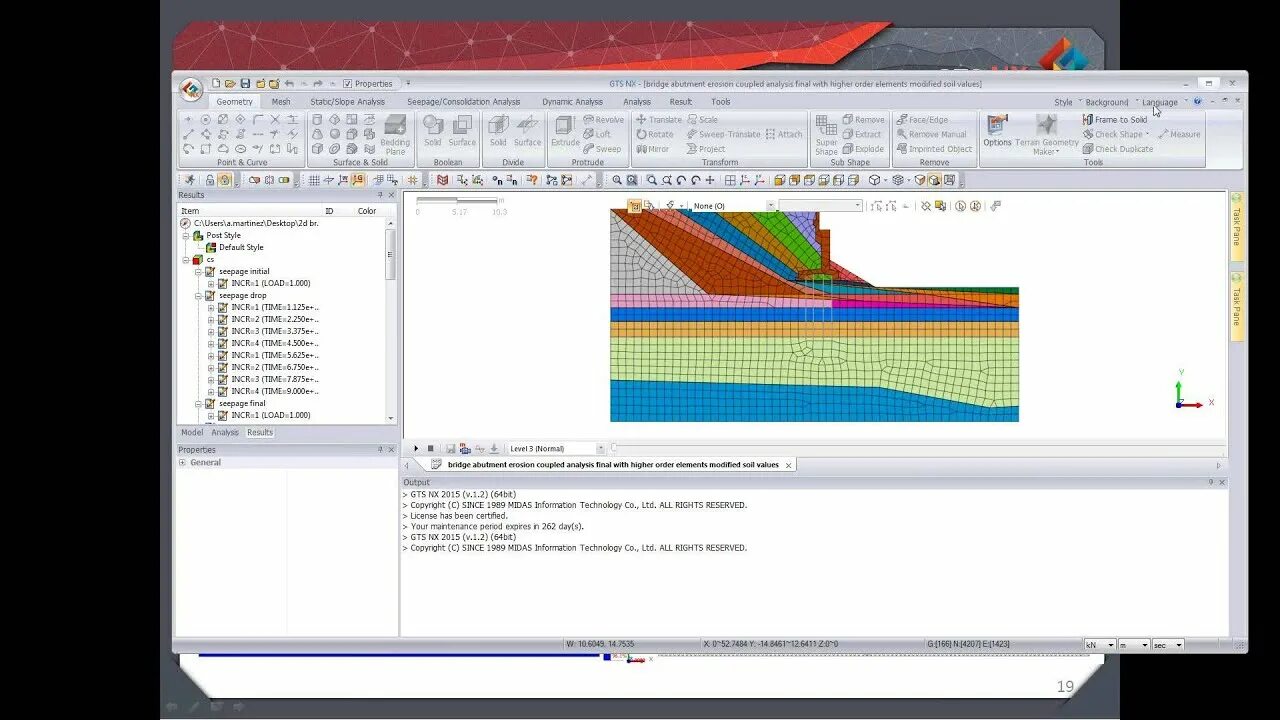Viewport: 1280px width, 720px height.
Task: Click the Open folder icon in quick access toolbar
Action: click(x=230, y=83)
